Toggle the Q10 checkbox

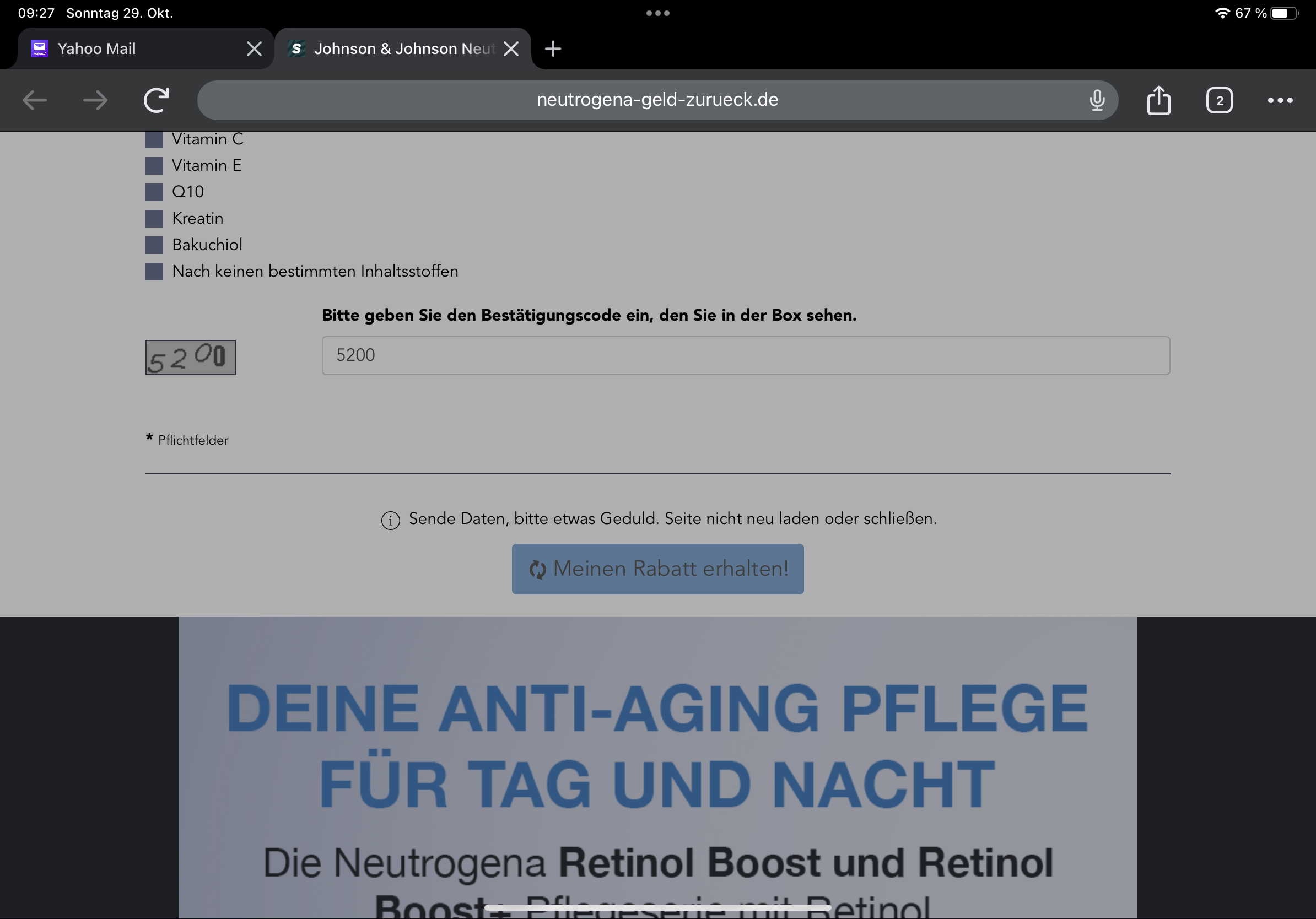click(x=154, y=192)
